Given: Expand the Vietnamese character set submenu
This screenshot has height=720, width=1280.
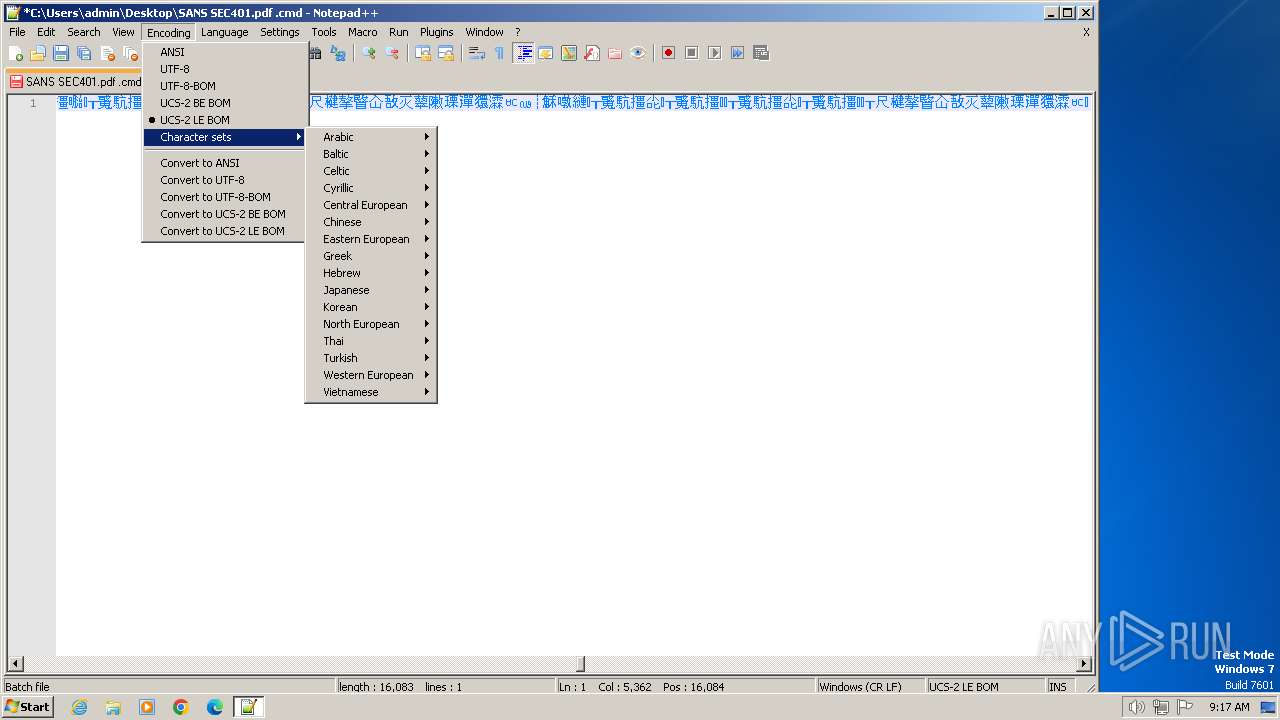Looking at the screenshot, I should coord(371,392).
